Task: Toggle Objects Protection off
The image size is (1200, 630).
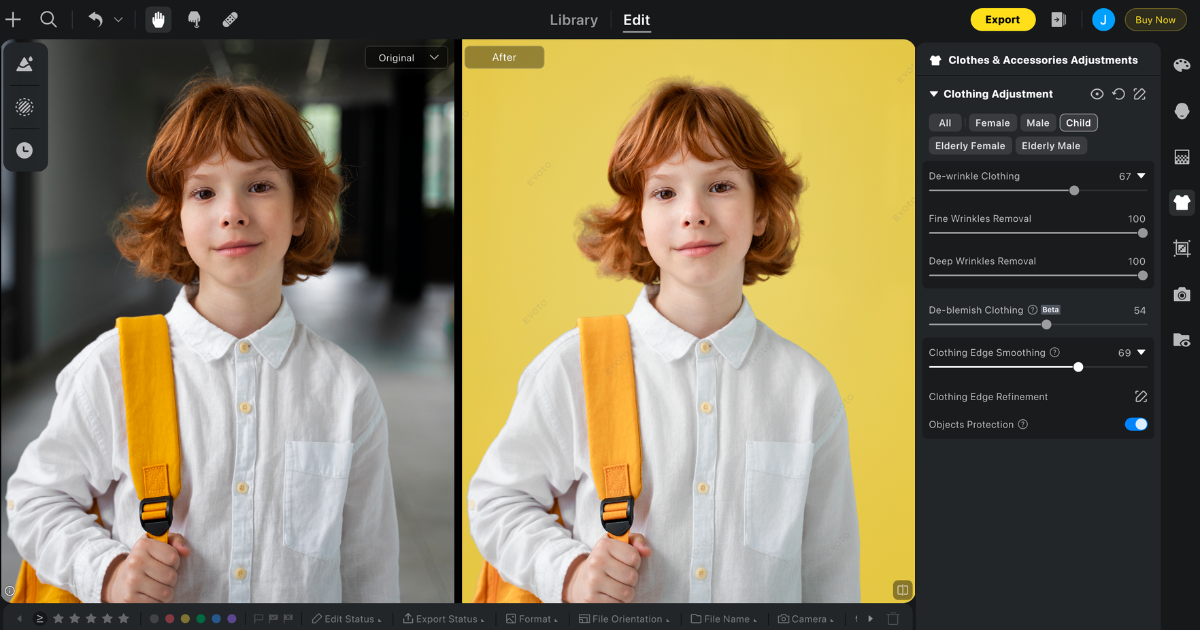Action: click(1136, 424)
